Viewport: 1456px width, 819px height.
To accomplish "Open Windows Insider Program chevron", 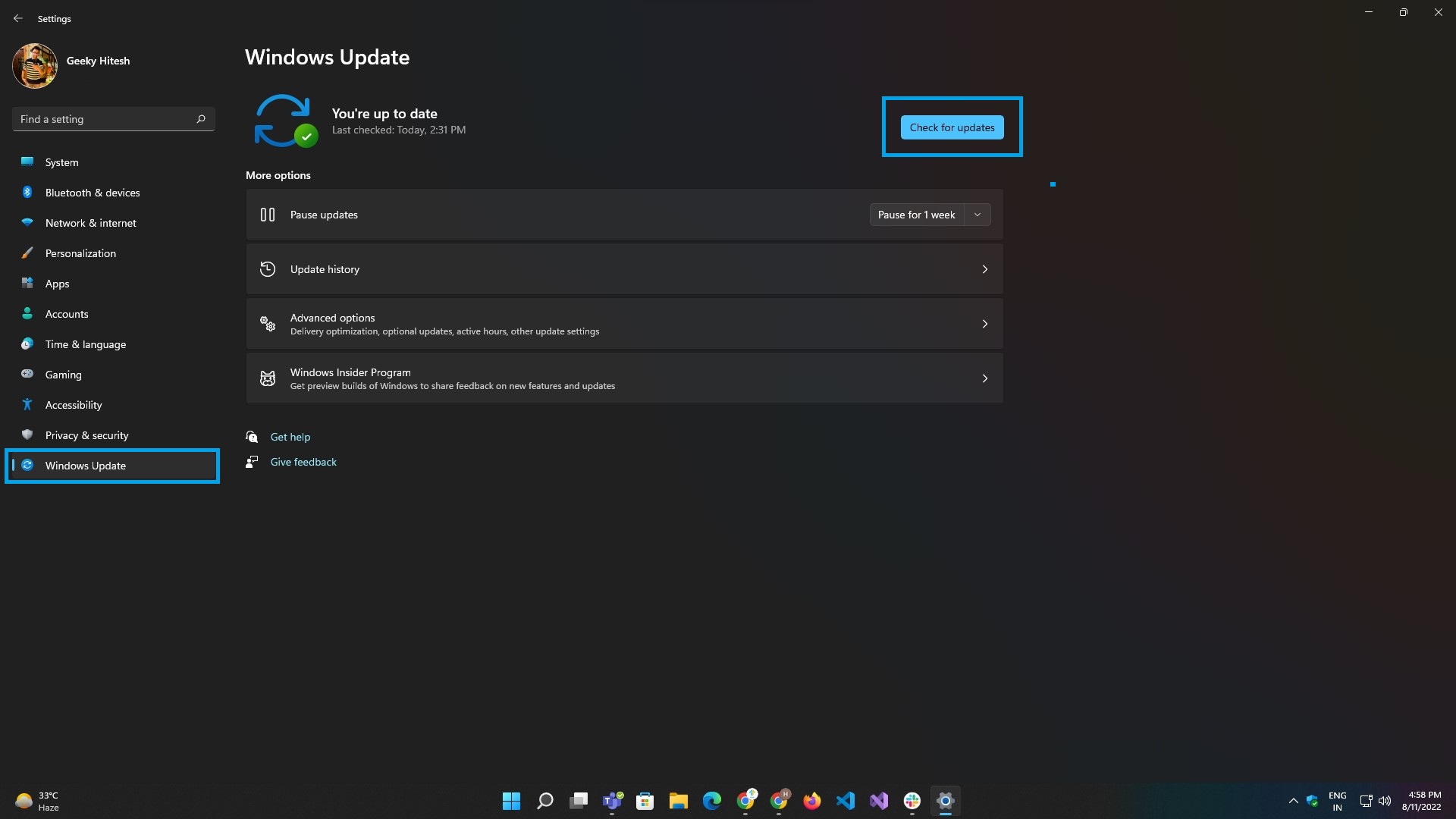I will [985, 378].
